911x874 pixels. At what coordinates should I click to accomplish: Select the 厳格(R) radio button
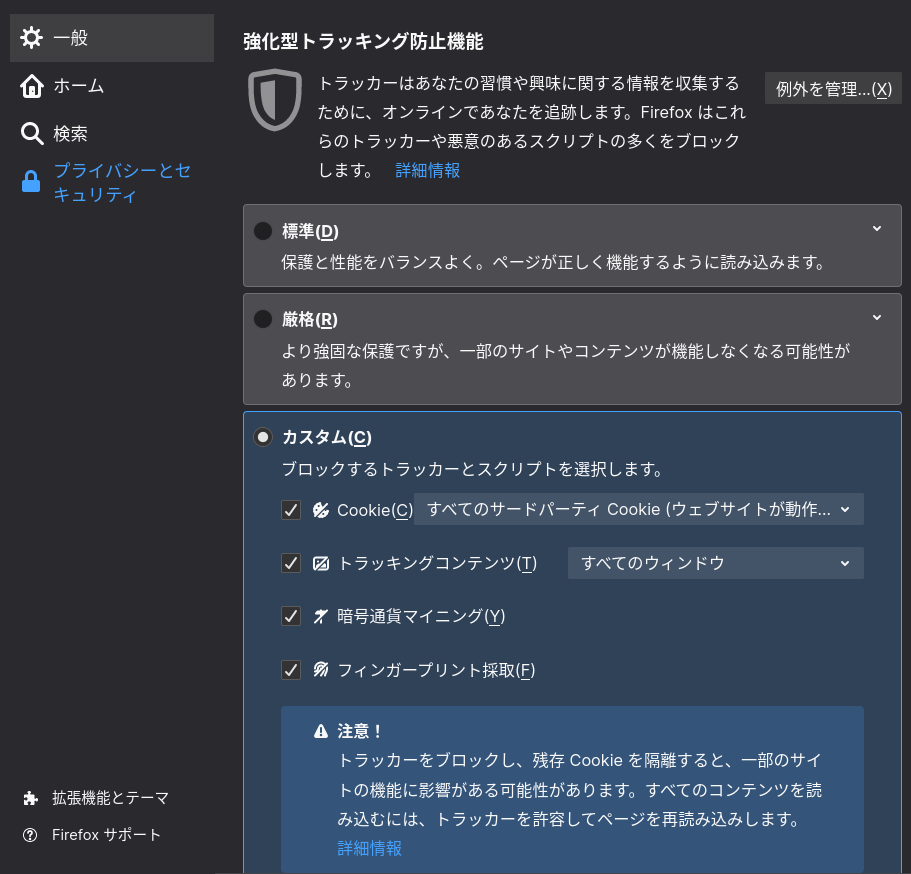click(x=263, y=319)
